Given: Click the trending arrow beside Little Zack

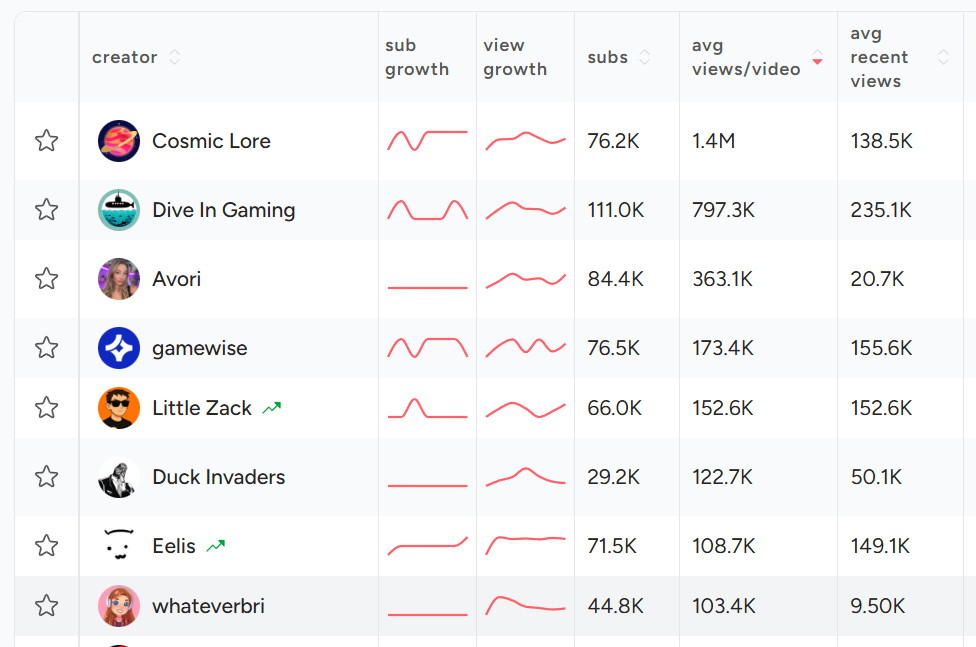Looking at the screenshot, I should [x=272, y=408].
